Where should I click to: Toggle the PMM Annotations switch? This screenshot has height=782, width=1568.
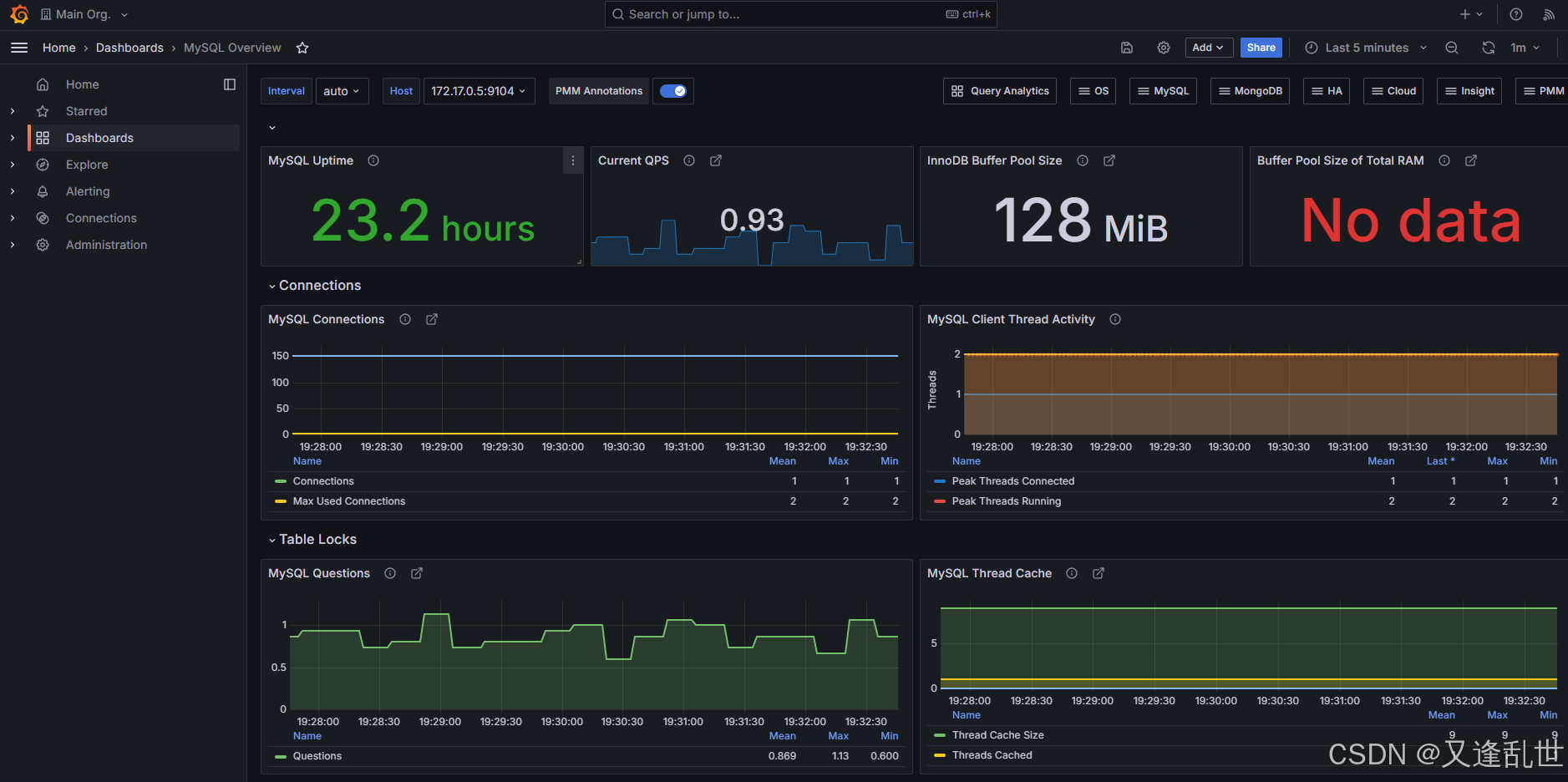point(673,91)
